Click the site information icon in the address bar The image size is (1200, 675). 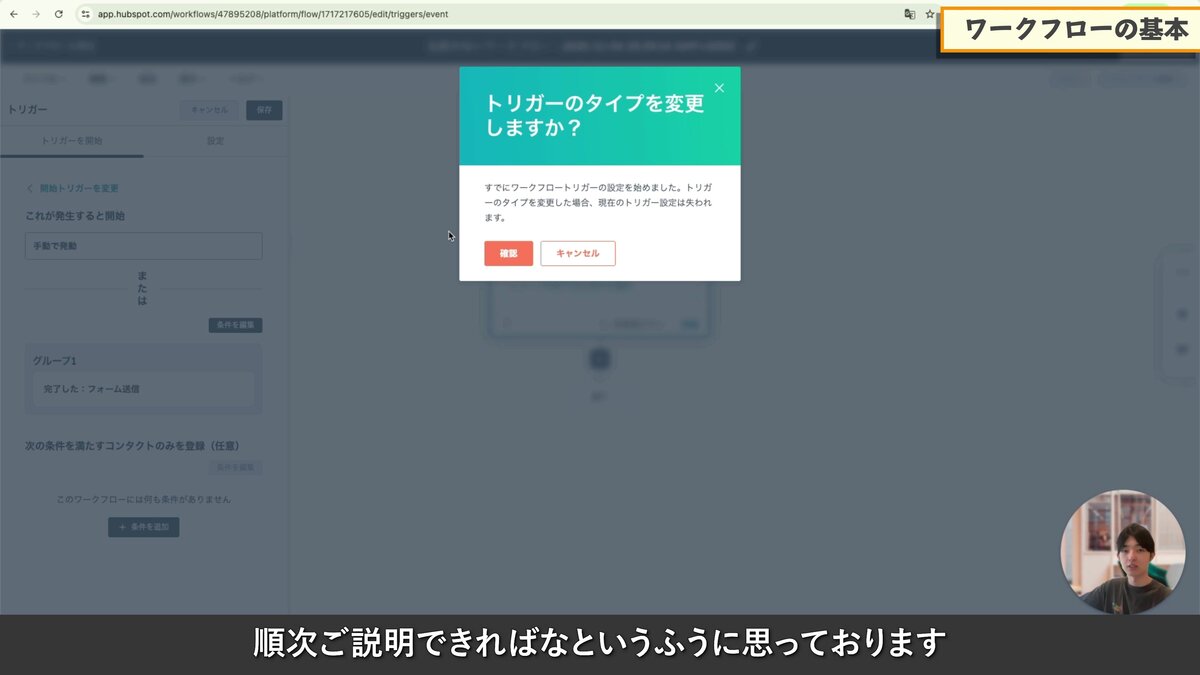(x=85, y=14)
